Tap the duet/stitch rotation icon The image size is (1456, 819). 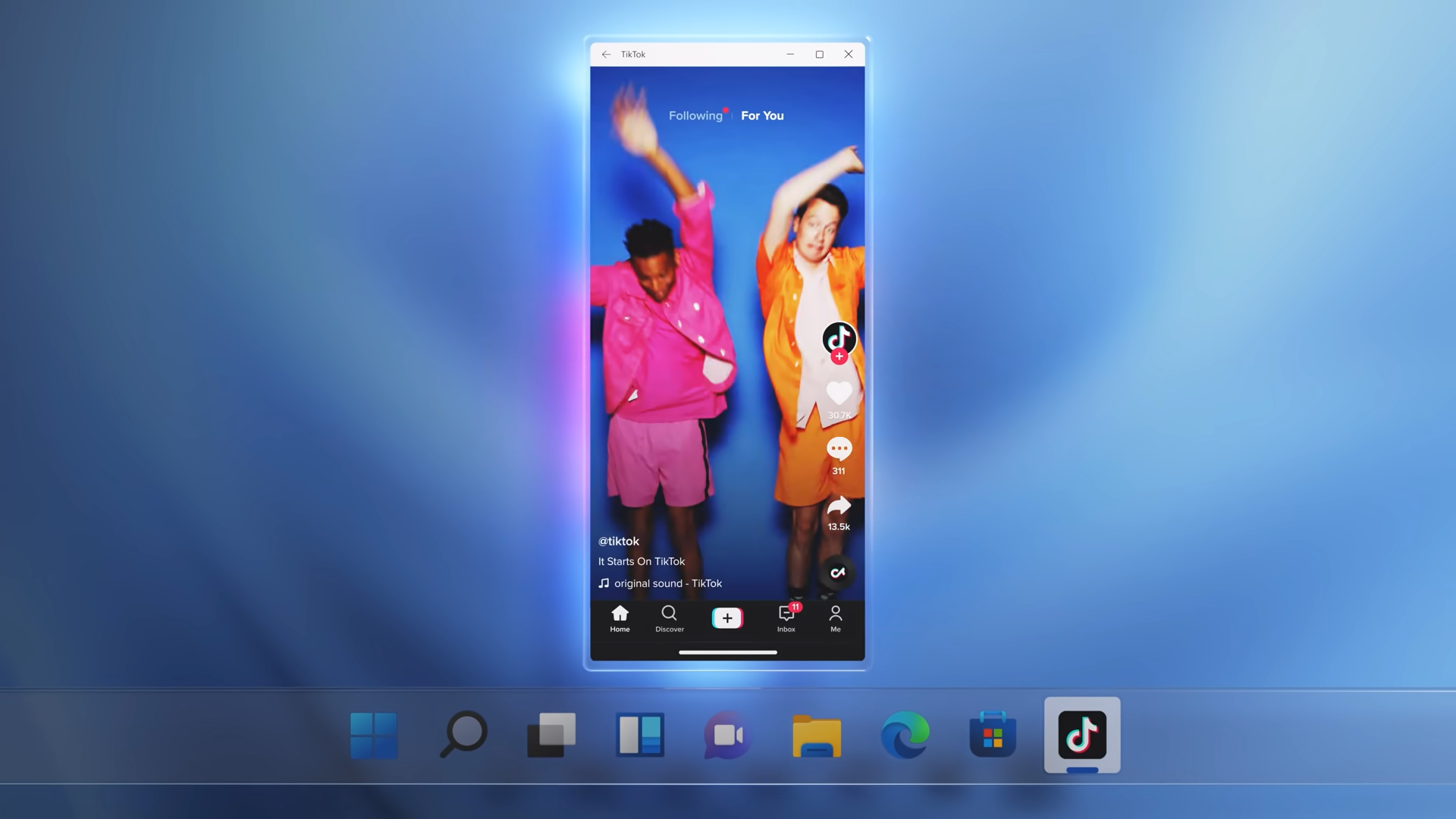point(838,571)
